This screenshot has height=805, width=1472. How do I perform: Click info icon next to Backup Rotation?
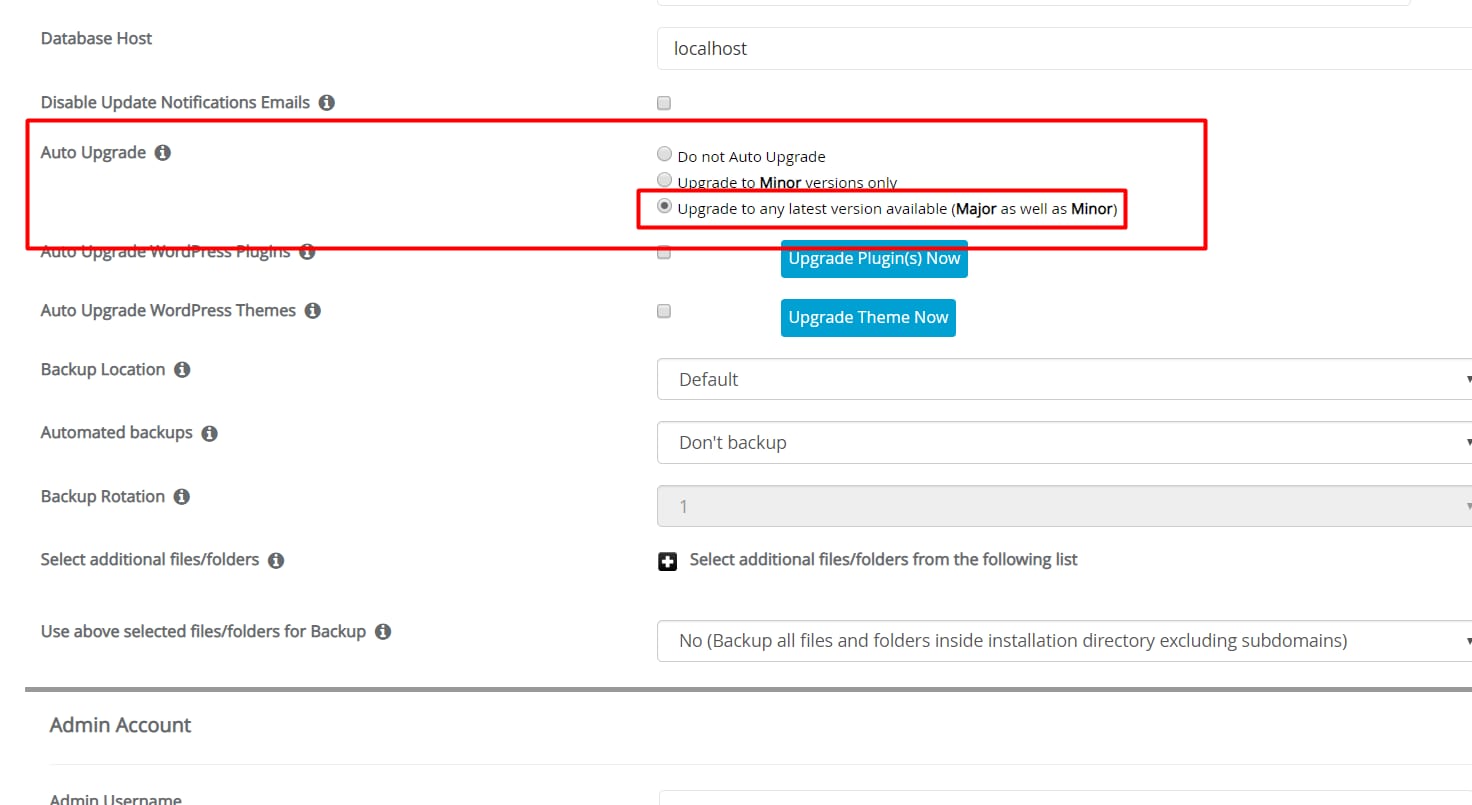(182, 497)
